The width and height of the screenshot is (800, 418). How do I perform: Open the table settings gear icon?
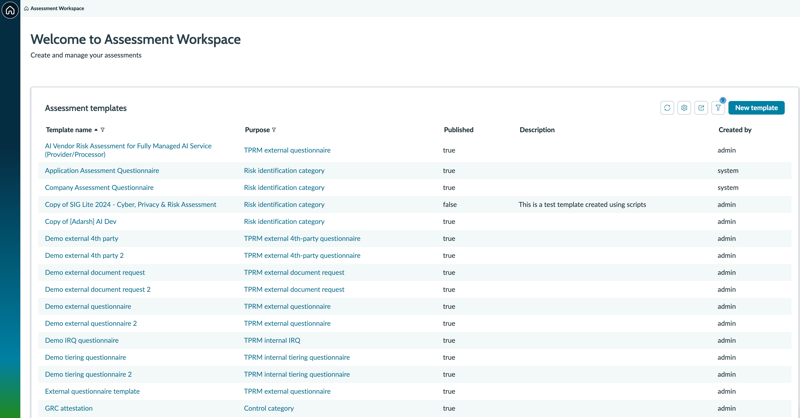point(684,108)
